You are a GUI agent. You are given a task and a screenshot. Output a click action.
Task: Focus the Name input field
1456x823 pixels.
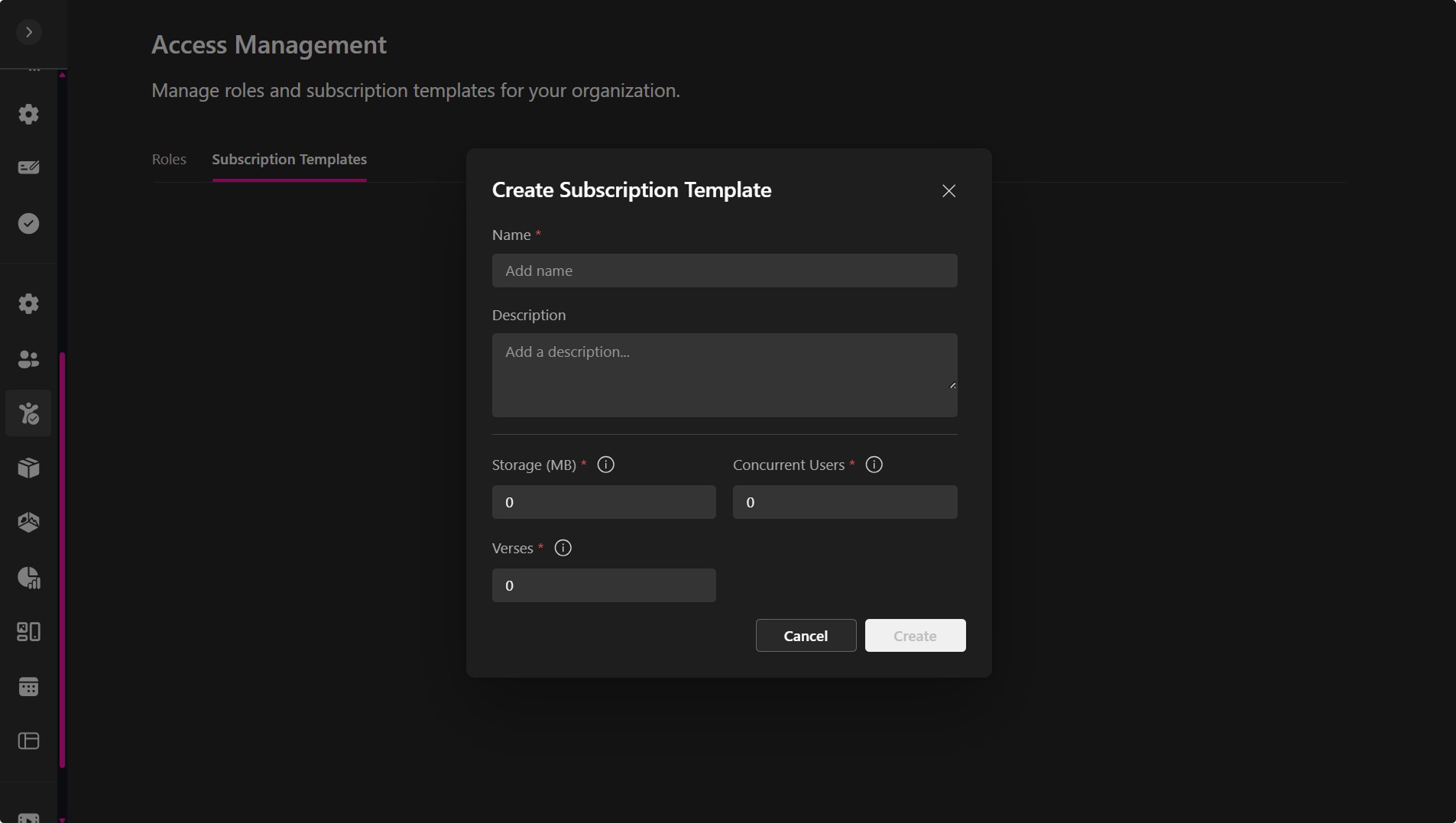pyautogui.click(x=724, y=271)
